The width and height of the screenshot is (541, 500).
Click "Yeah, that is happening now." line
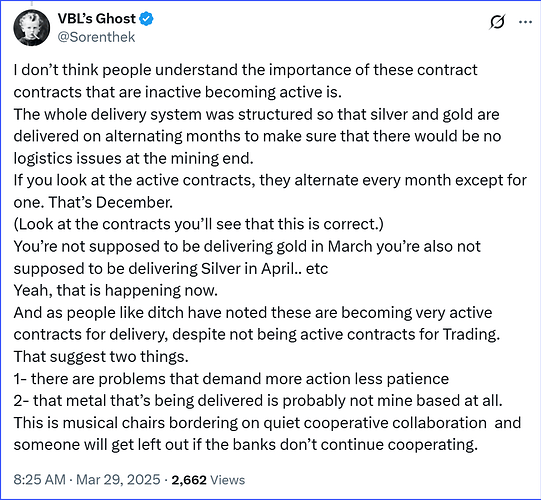[x=116, y=291]
